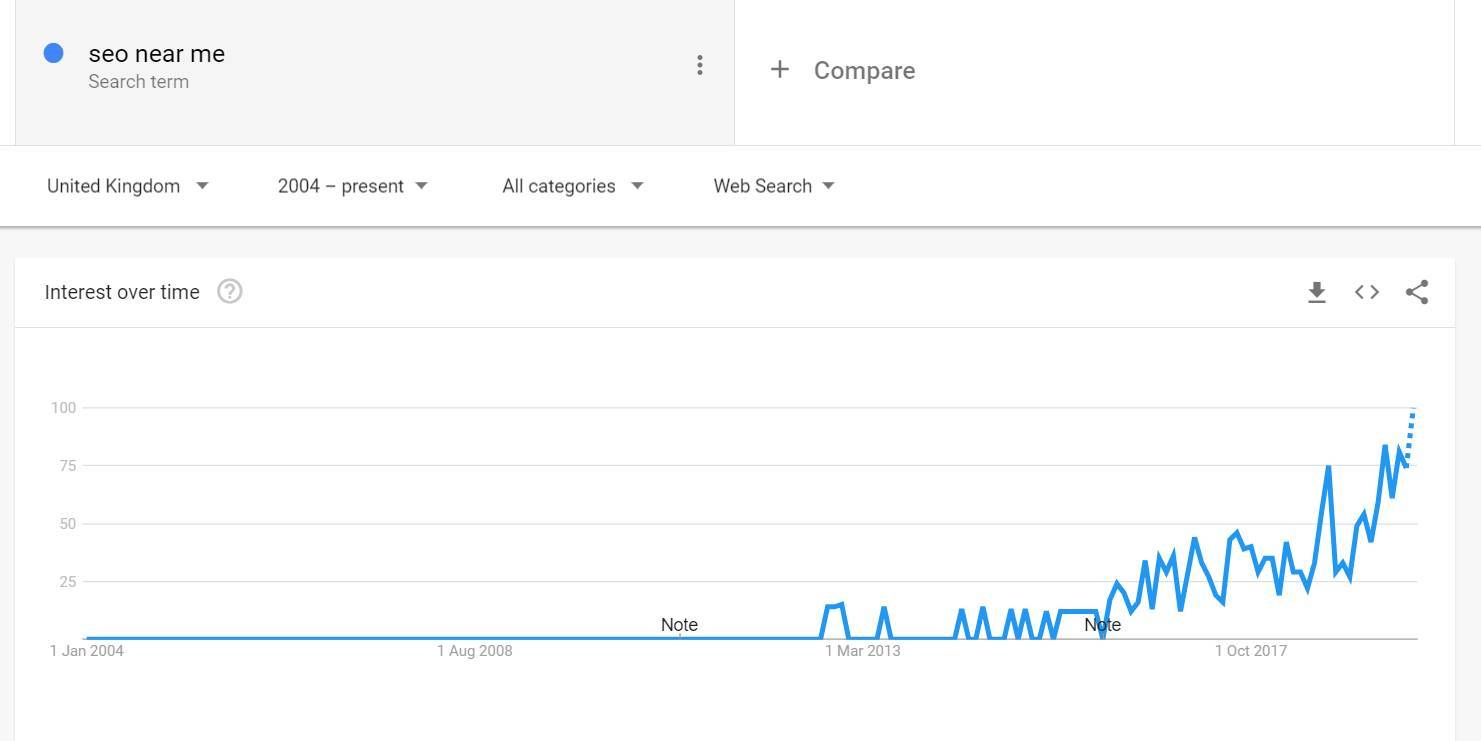Download interest over time data as CSV

coord(1317,292)
